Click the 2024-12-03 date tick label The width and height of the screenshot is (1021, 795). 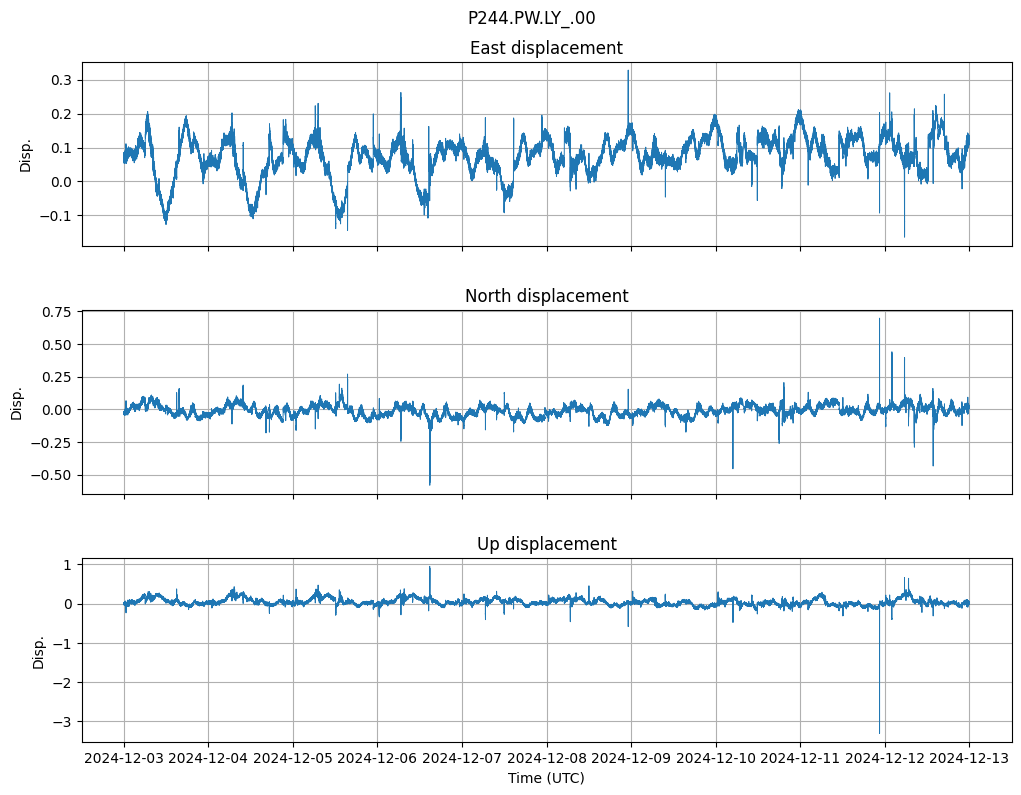coord(124,759)
